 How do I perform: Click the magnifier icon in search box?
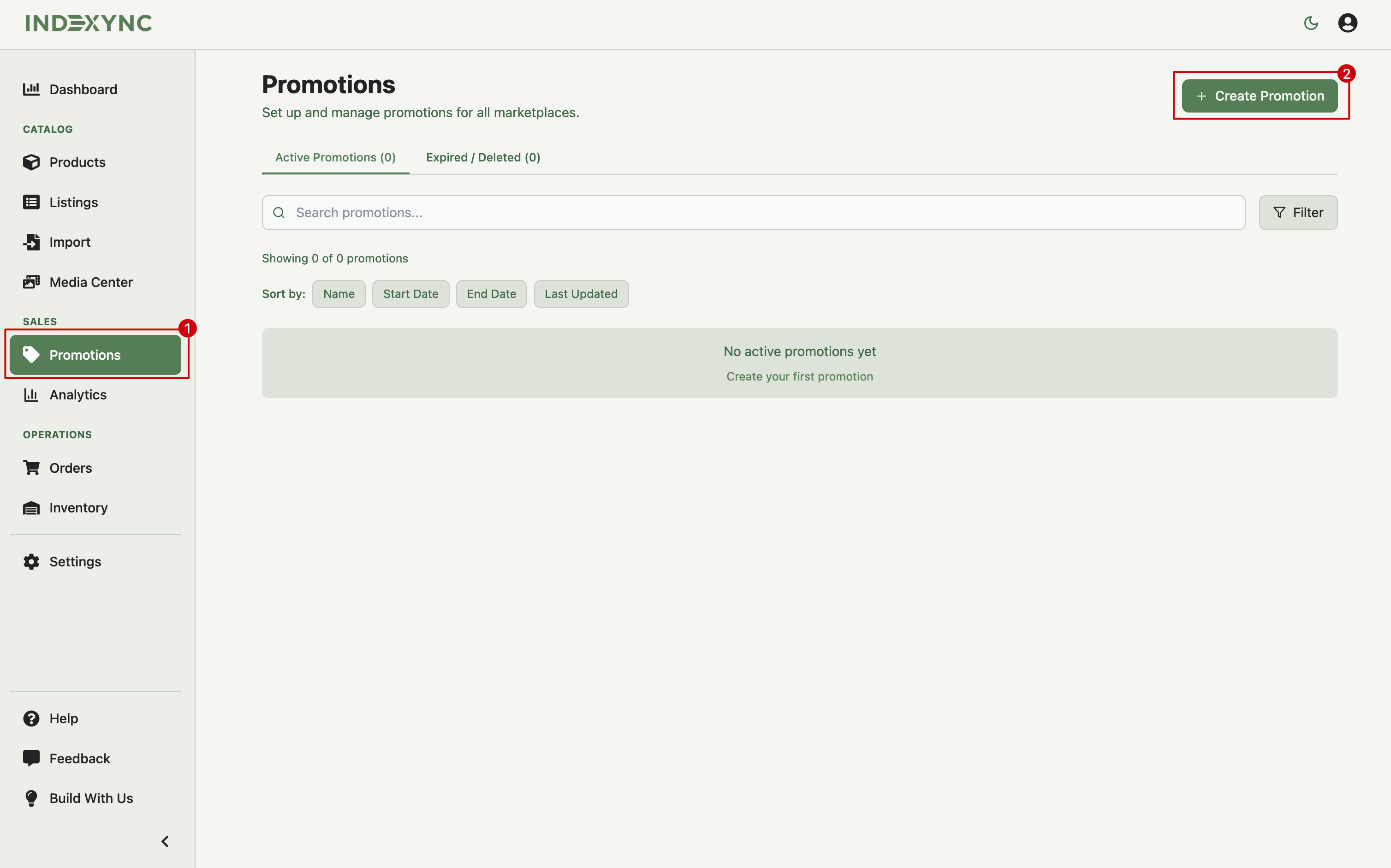coord(279,213)
